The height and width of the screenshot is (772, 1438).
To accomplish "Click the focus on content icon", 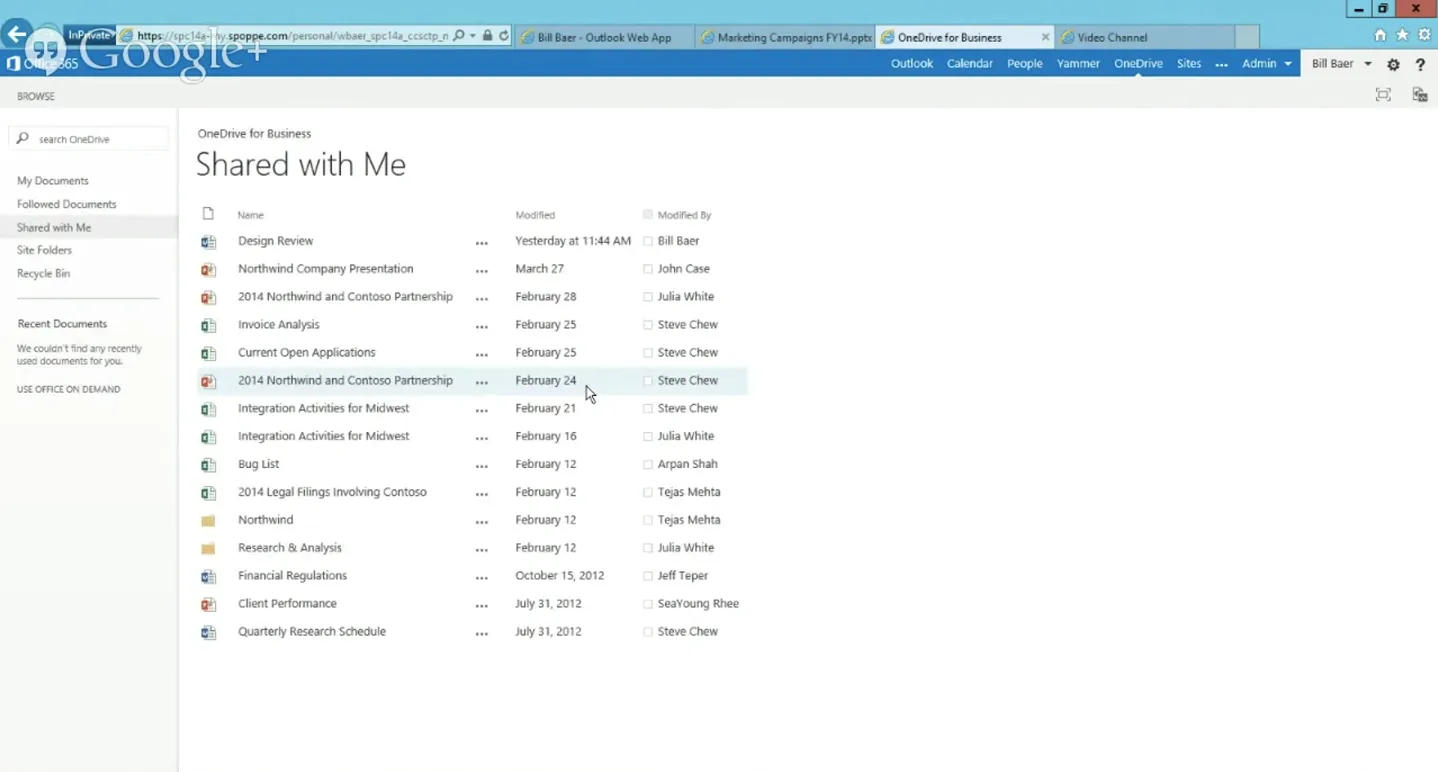I will pos(1383,95).
